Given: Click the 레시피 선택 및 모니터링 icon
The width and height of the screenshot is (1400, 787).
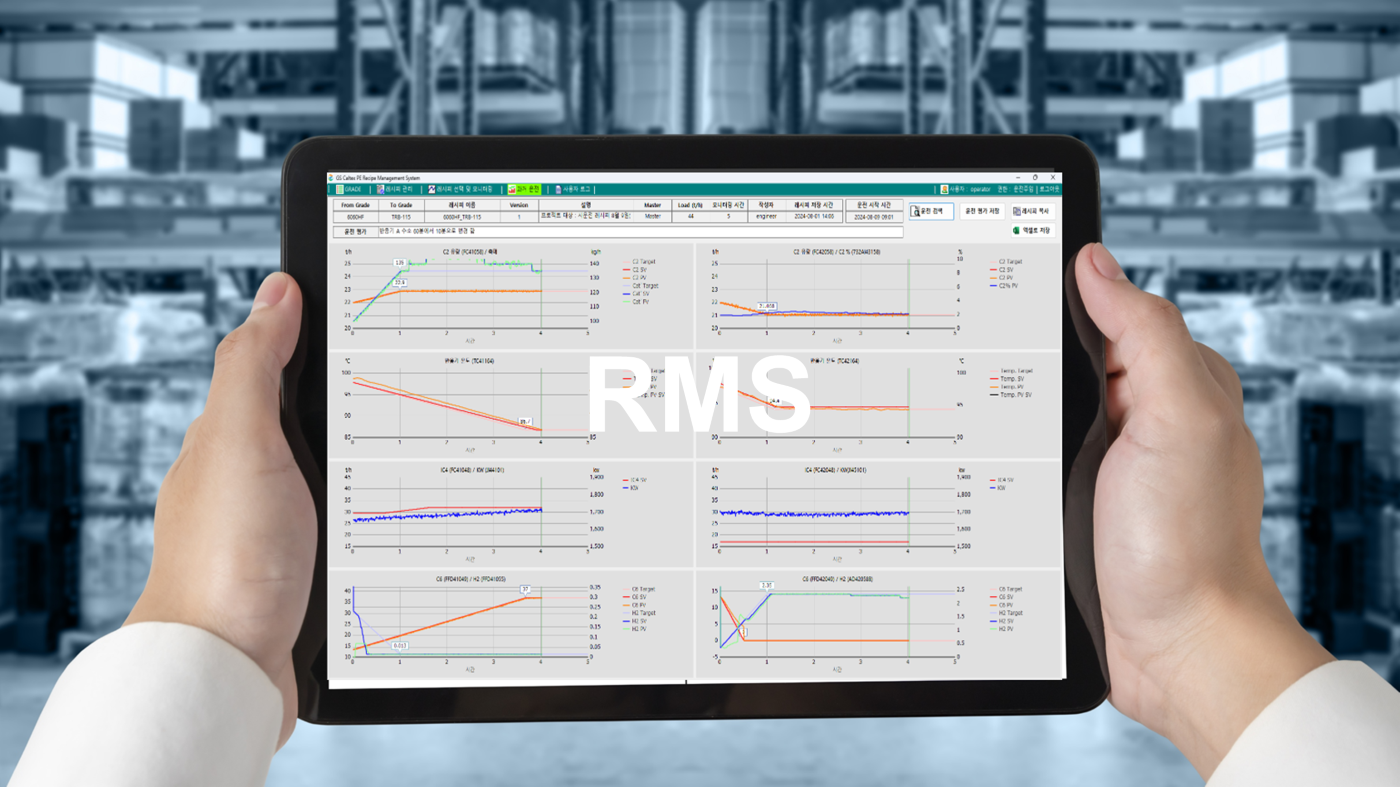Looking at the screenshot, I should tap(432, 189).
